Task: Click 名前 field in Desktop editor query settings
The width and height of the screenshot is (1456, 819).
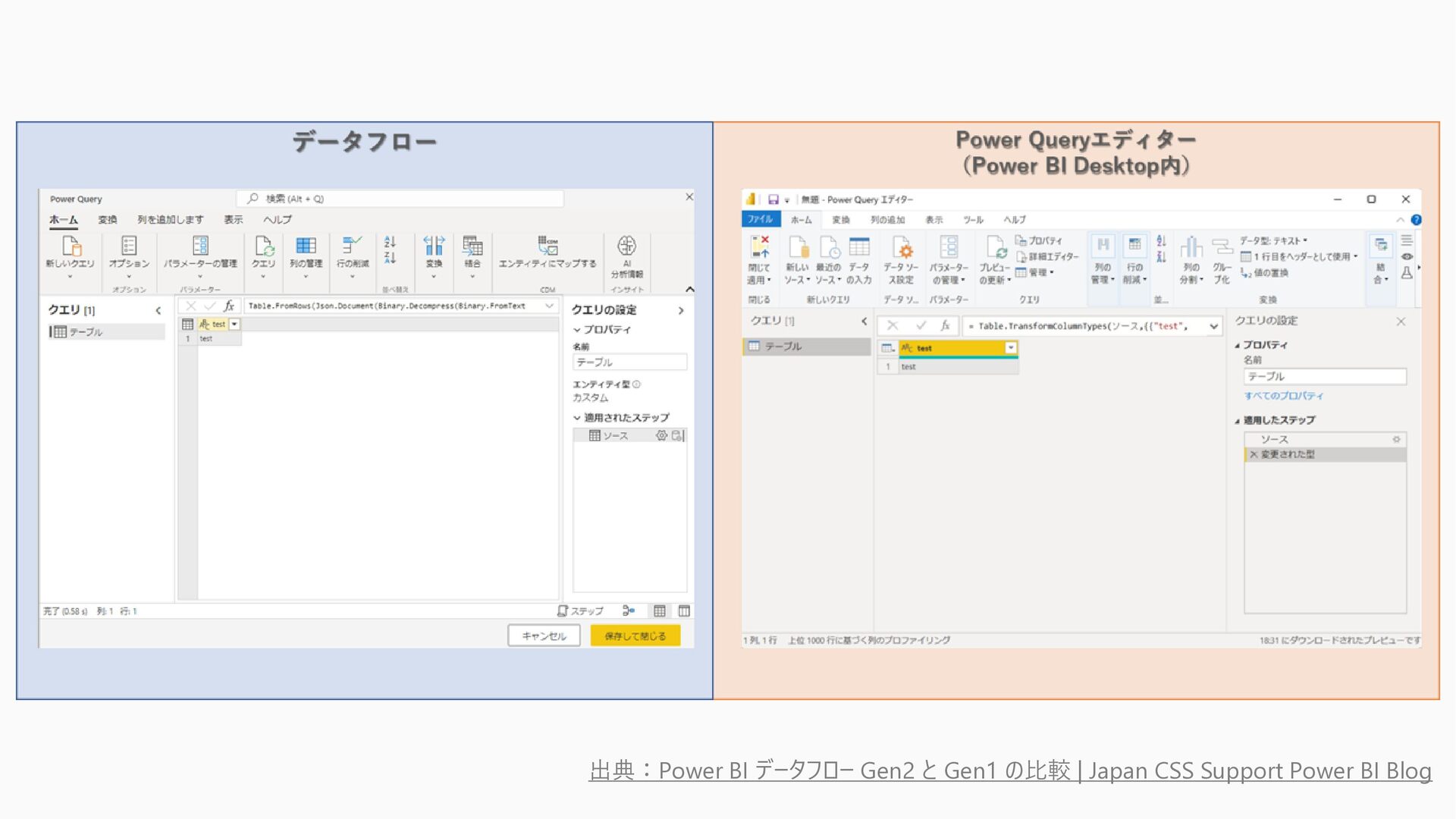Action: [x=1325, y=376]
